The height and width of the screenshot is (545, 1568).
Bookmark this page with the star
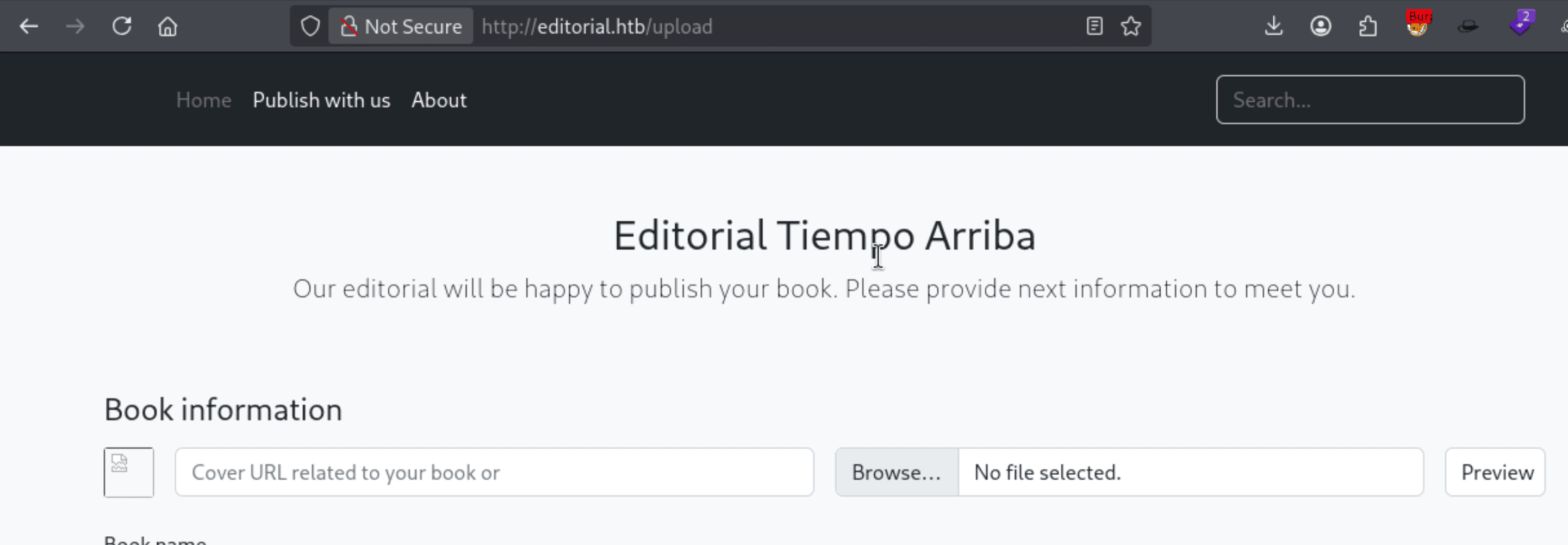(x=1131, y=26)
